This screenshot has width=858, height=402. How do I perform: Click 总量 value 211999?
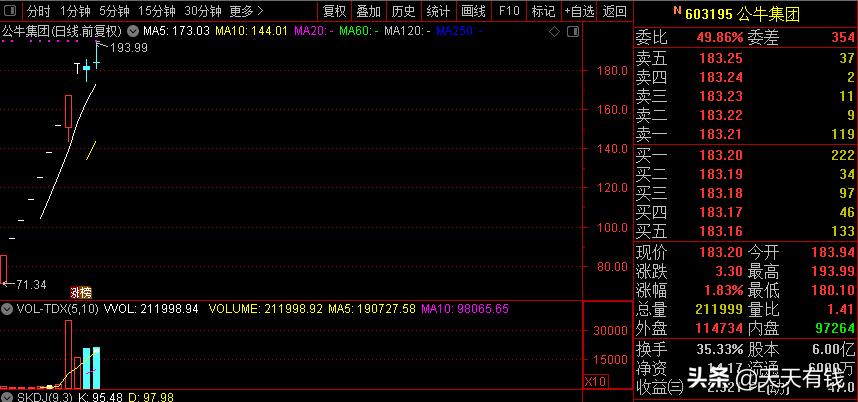[720, 310]
